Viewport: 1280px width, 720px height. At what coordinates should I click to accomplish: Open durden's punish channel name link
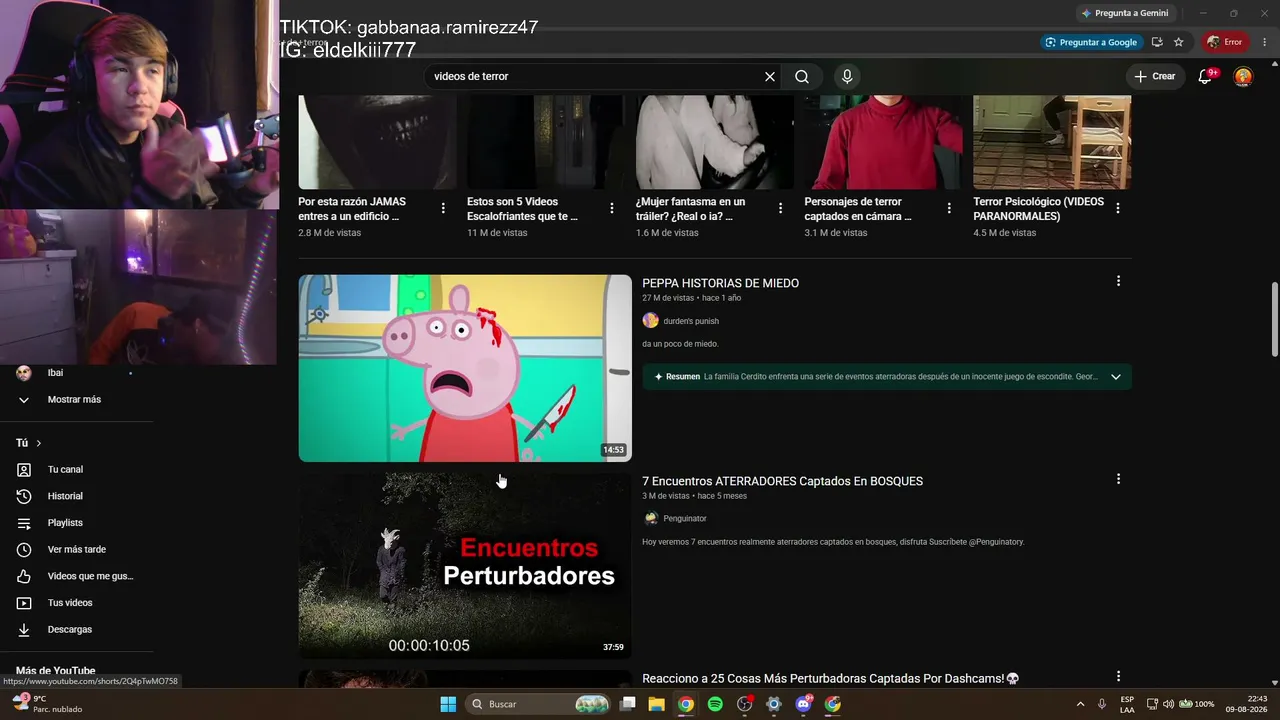[691, 321]
